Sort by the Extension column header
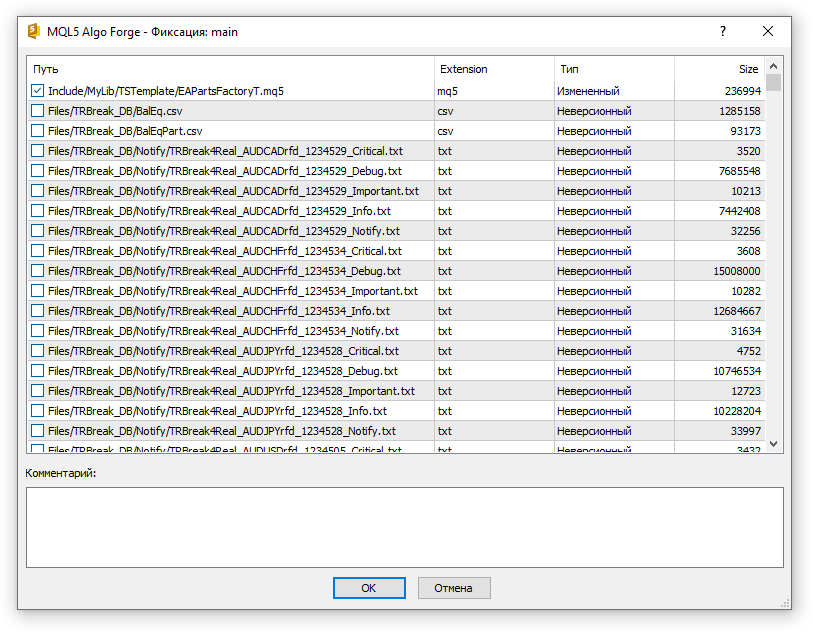813x632 pixels. pyautogui.click(x=494, y=69)
